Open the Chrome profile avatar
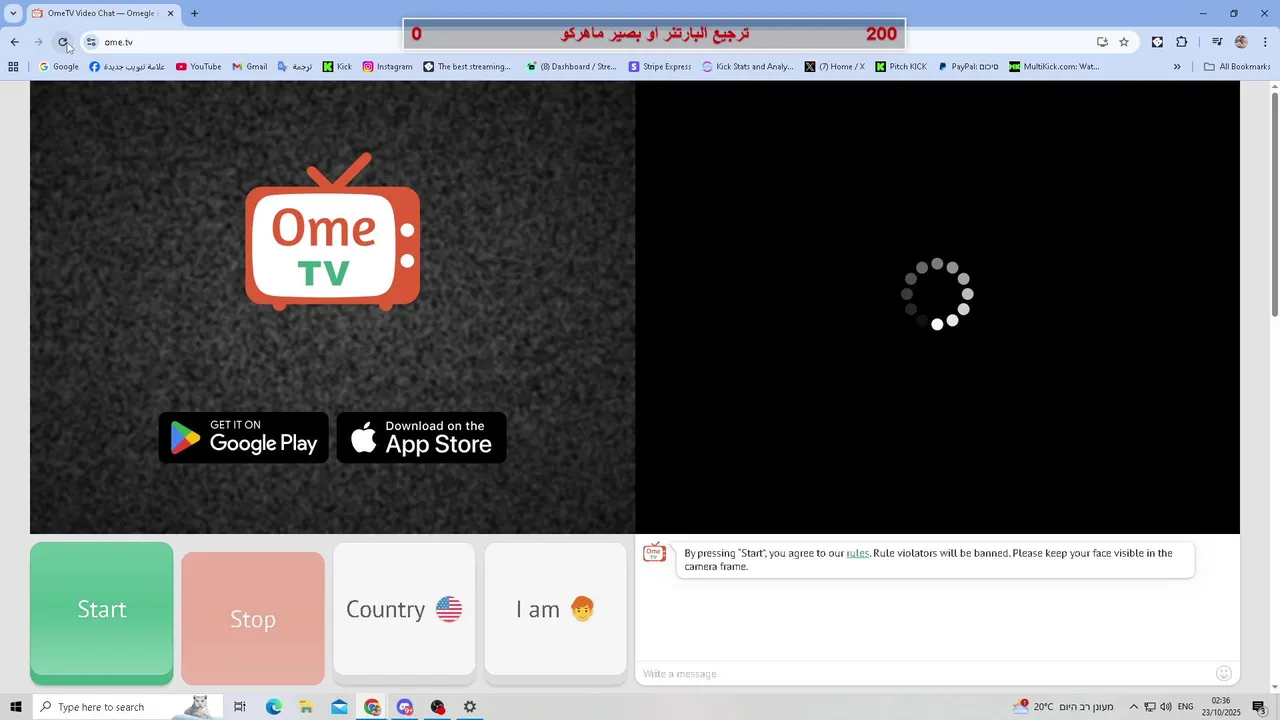This screenshot has height=720, width=1280. click(1241, 42)
